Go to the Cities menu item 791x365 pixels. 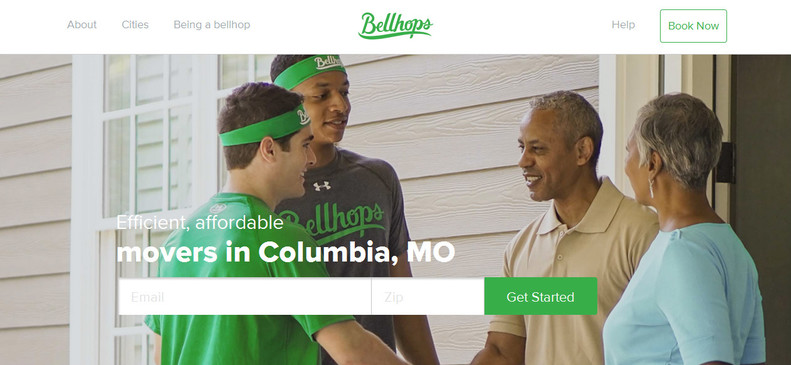[135, 25]
